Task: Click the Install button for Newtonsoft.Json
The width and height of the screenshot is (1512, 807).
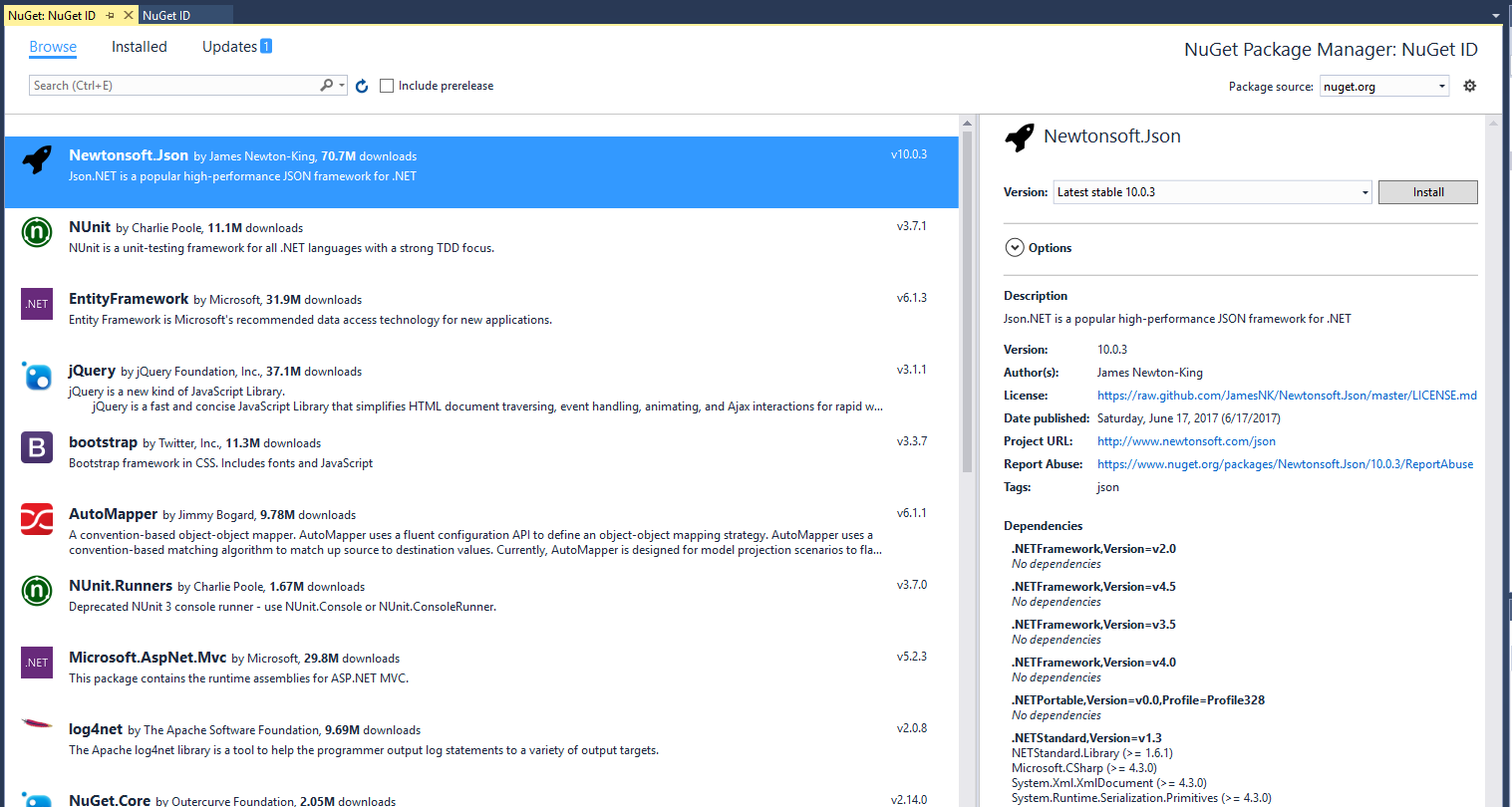Action: pos(1427,191)
